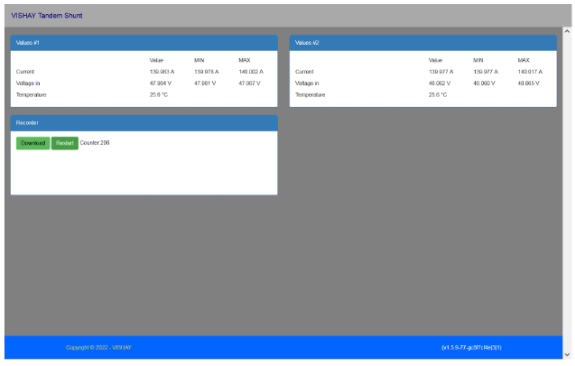Click the Voltage in label in Values #1
This screenshot has height=366, width=575.
(28, 83)
